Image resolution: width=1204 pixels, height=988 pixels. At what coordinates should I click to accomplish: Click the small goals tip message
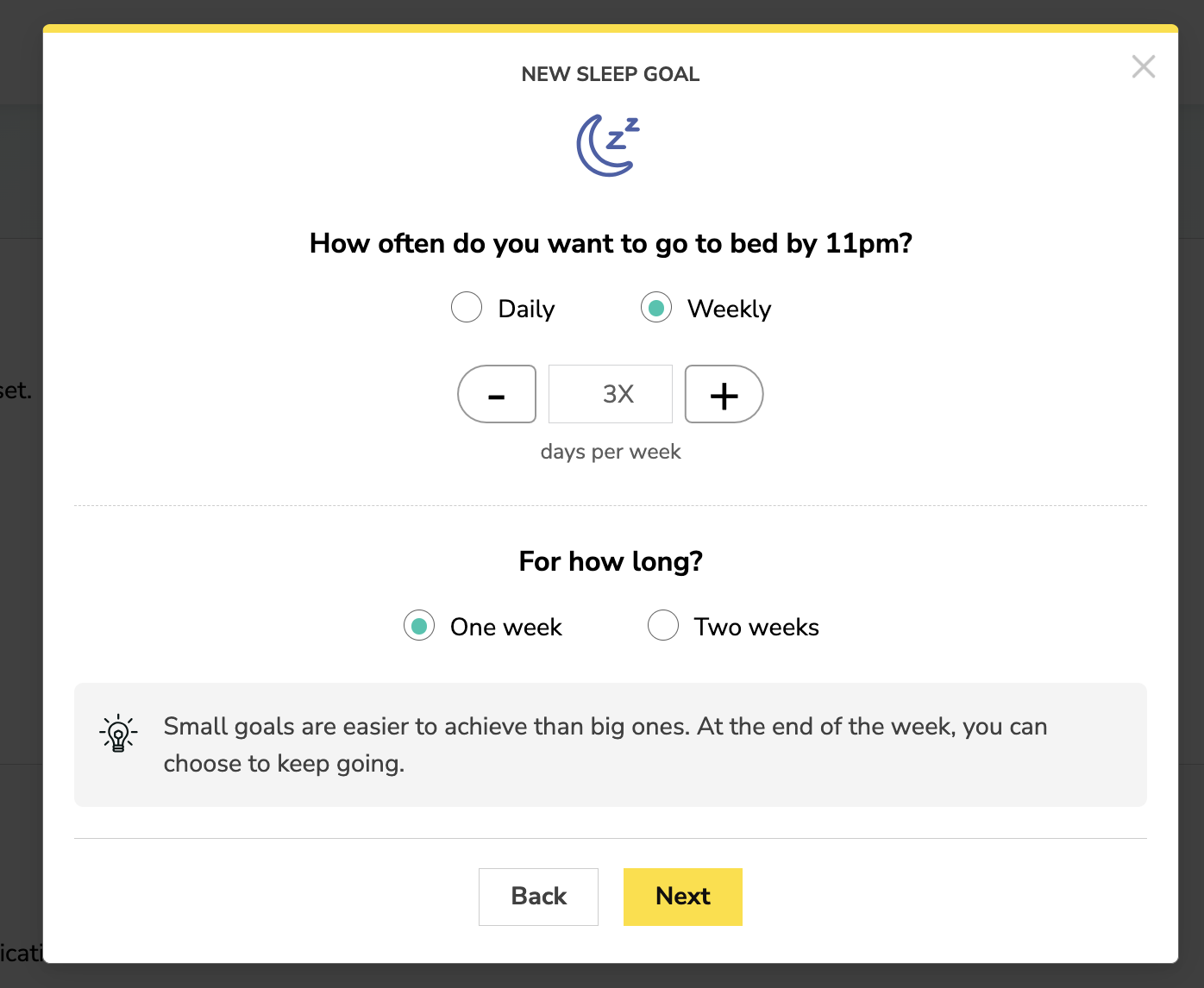tap(605, 745)
